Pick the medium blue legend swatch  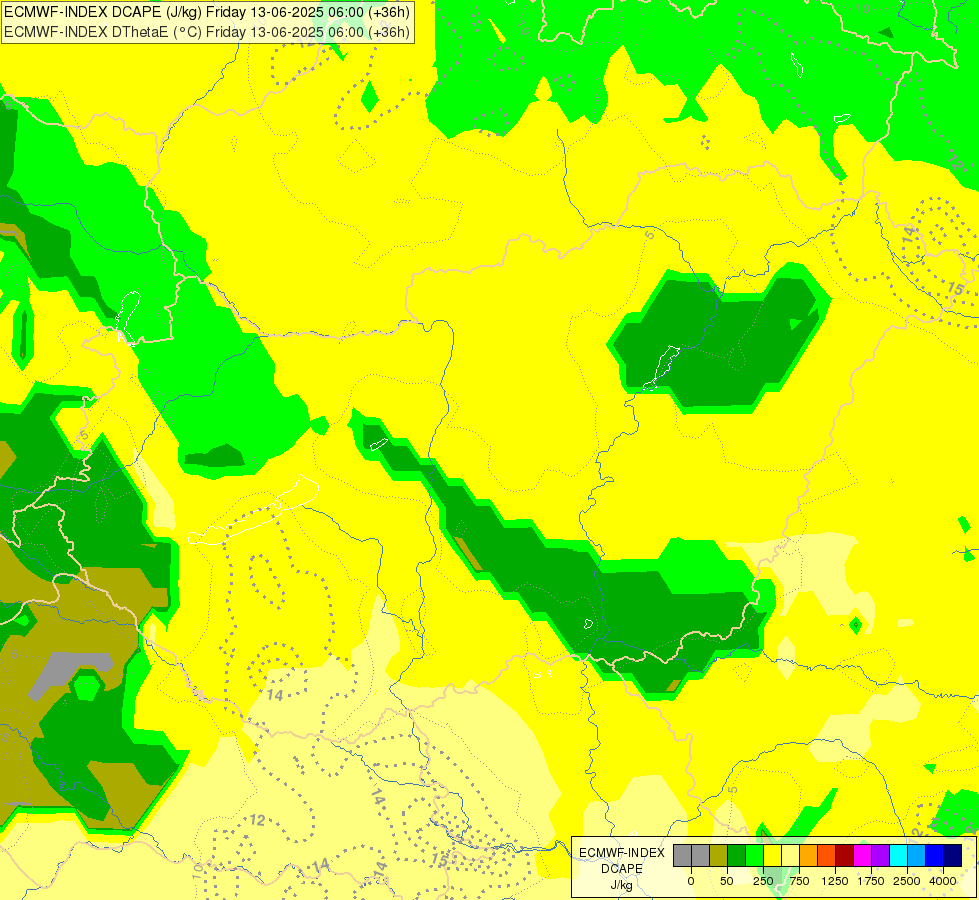[935, 855]
